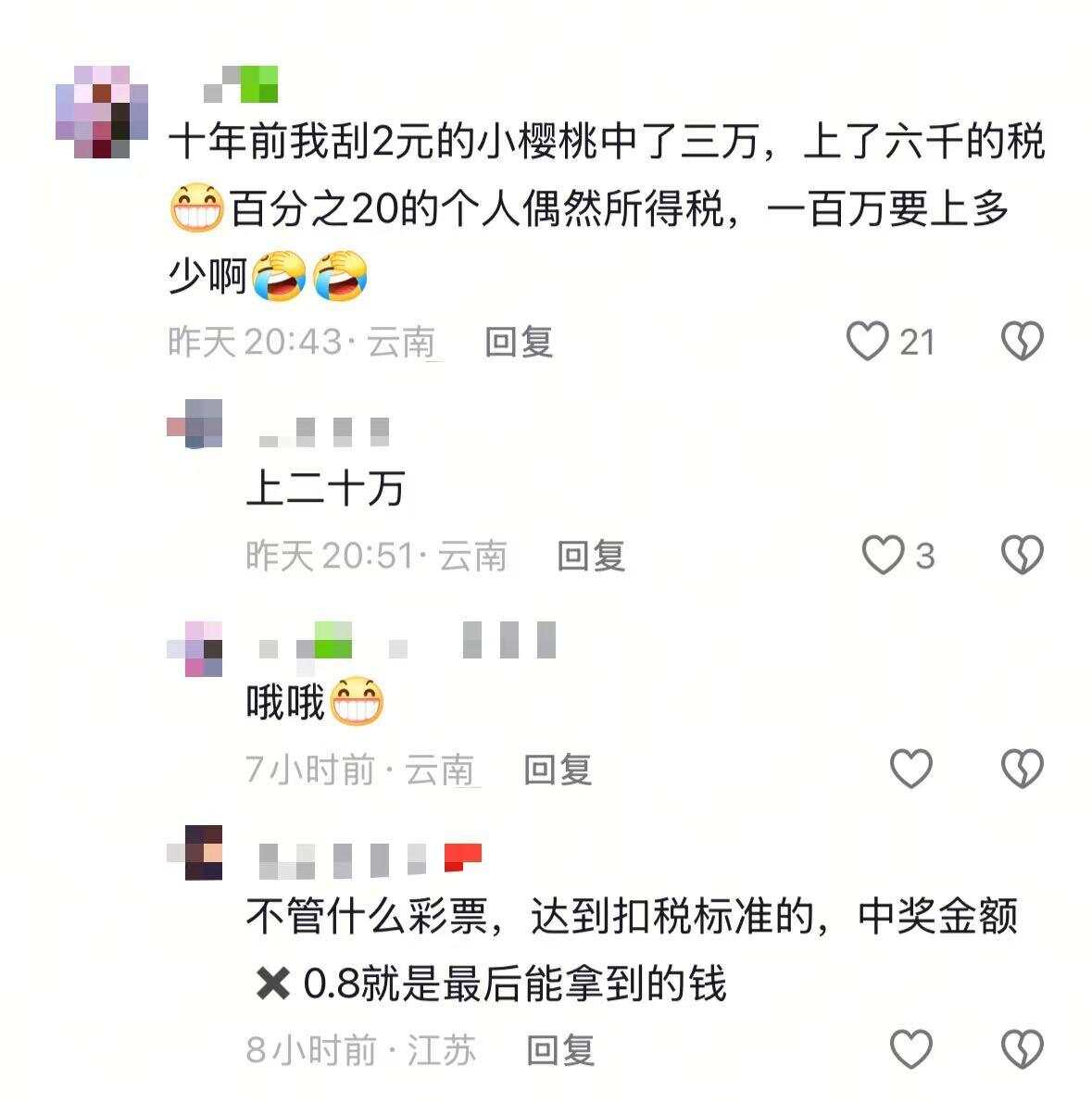1092x1102 pixels.
Task: Reply to the comment from 8小时前
Action: (x=560, y=1050)
